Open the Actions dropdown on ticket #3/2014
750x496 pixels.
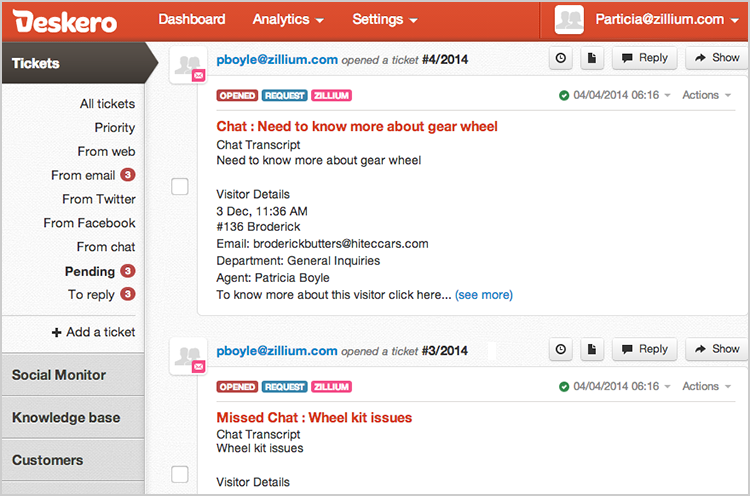pos(706,386)
